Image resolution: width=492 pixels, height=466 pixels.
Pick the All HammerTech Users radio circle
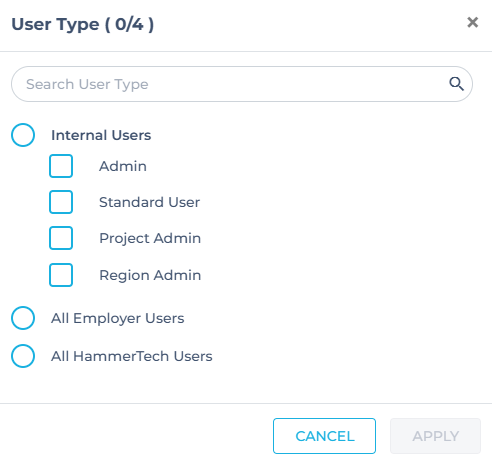23,356
